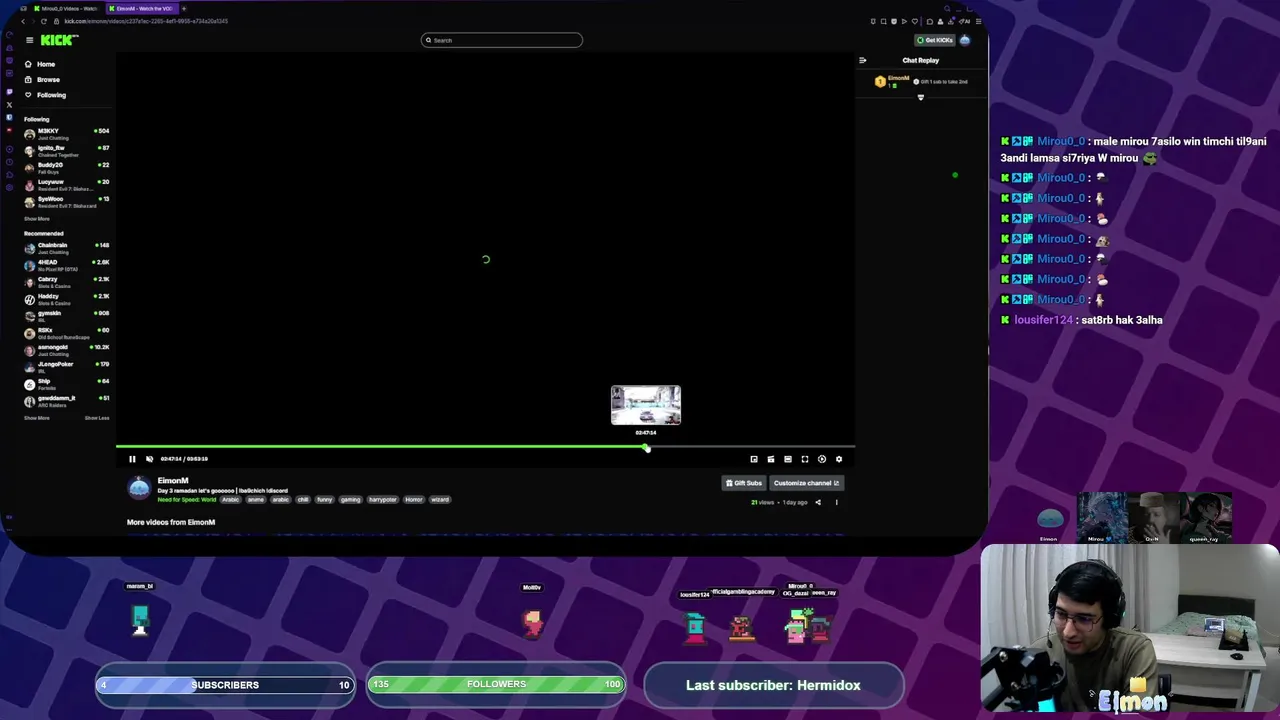The width and height of the screenshot is (1280, 720).
Task: Click the kick.com address bar URL
Action: pos(145,21)
